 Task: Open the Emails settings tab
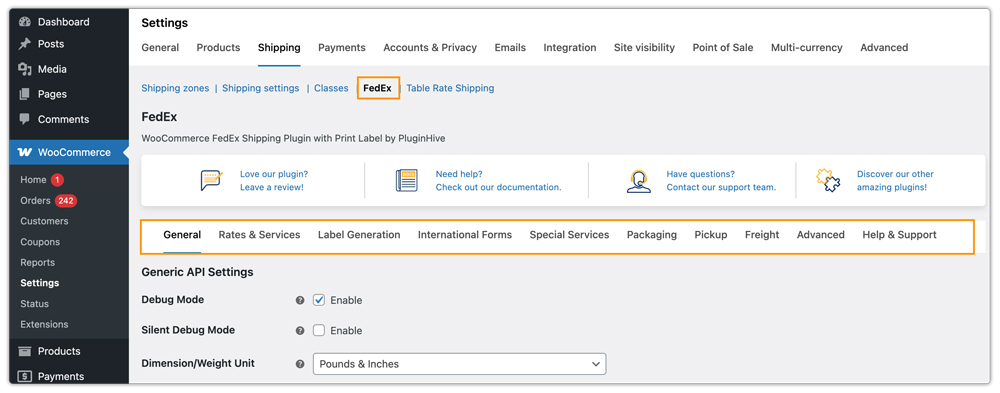[x=510, y=47]
